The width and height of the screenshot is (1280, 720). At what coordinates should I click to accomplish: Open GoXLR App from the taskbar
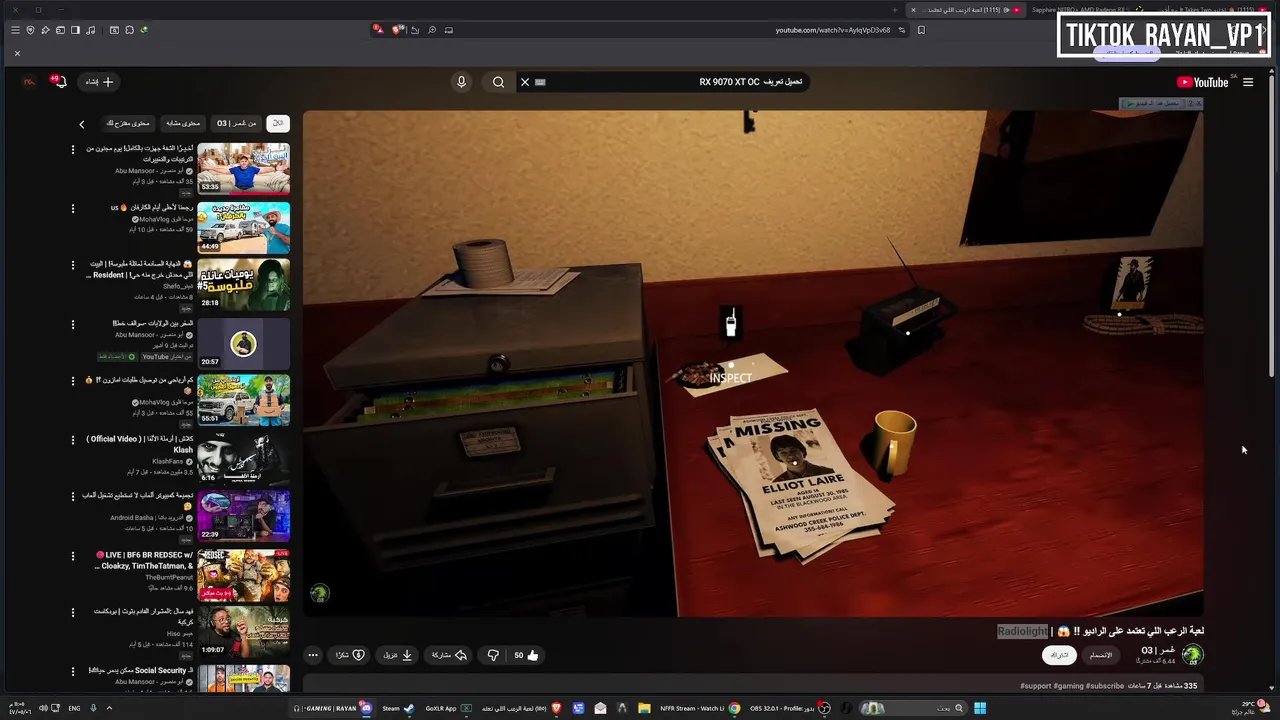448,708
